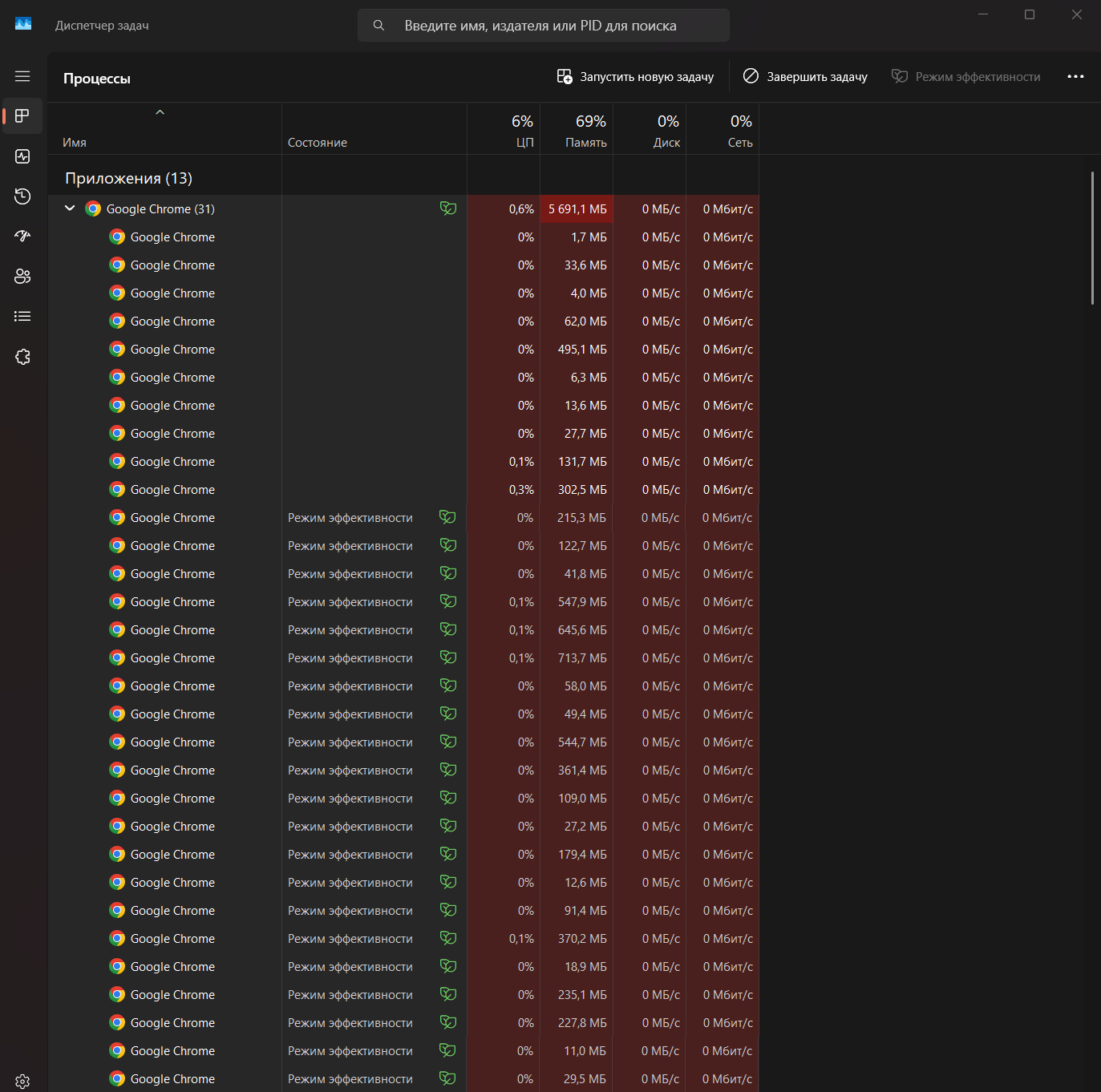Click Режим эффективности status in the 122,7 МБ row
The width and height of the screenshot is (1101, 1092).
350,546
